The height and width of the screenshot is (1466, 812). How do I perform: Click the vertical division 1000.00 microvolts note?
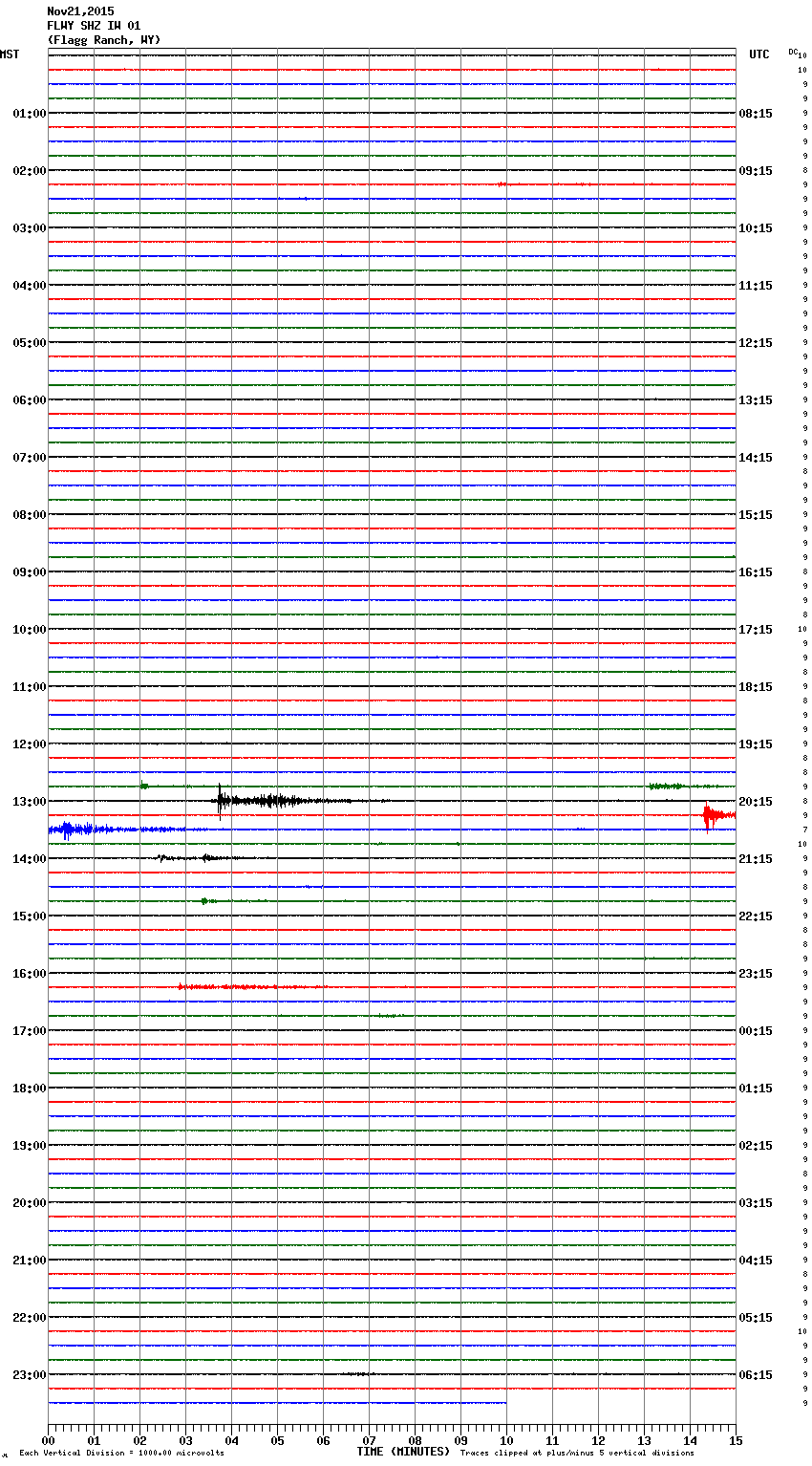(x=121, y=1453)
